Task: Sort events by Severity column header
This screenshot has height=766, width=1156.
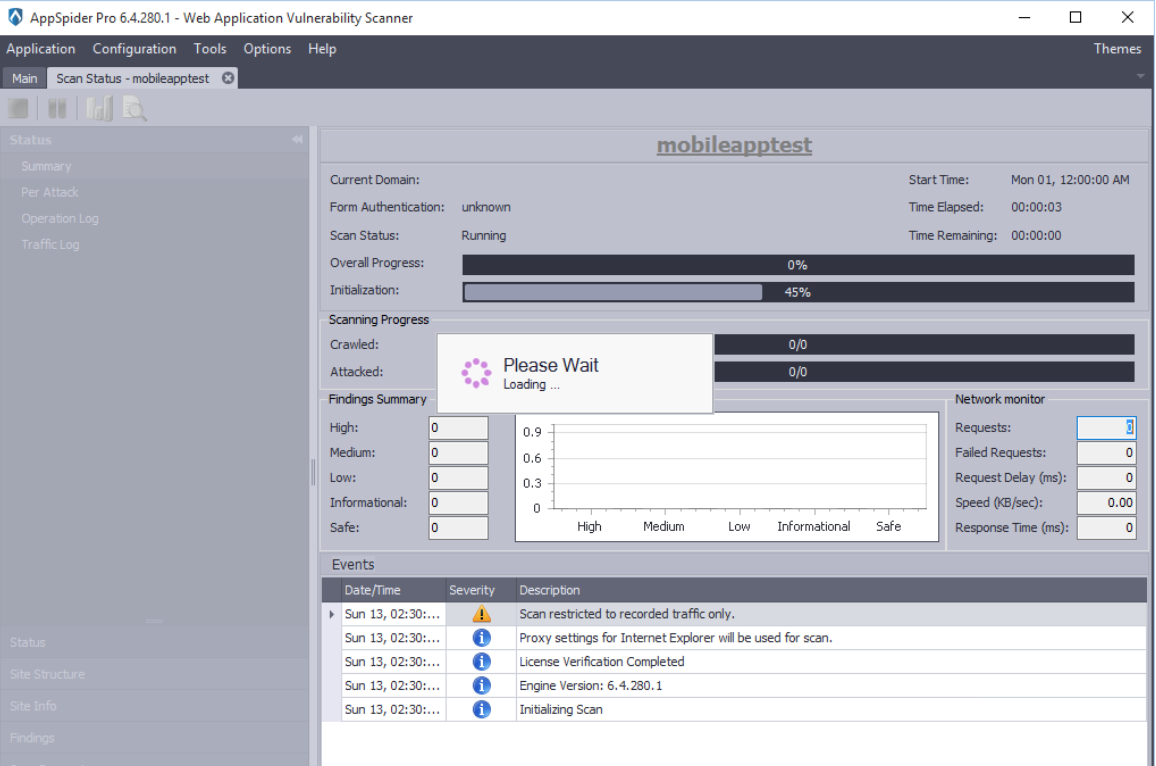Action: click(x=480, y=590)
